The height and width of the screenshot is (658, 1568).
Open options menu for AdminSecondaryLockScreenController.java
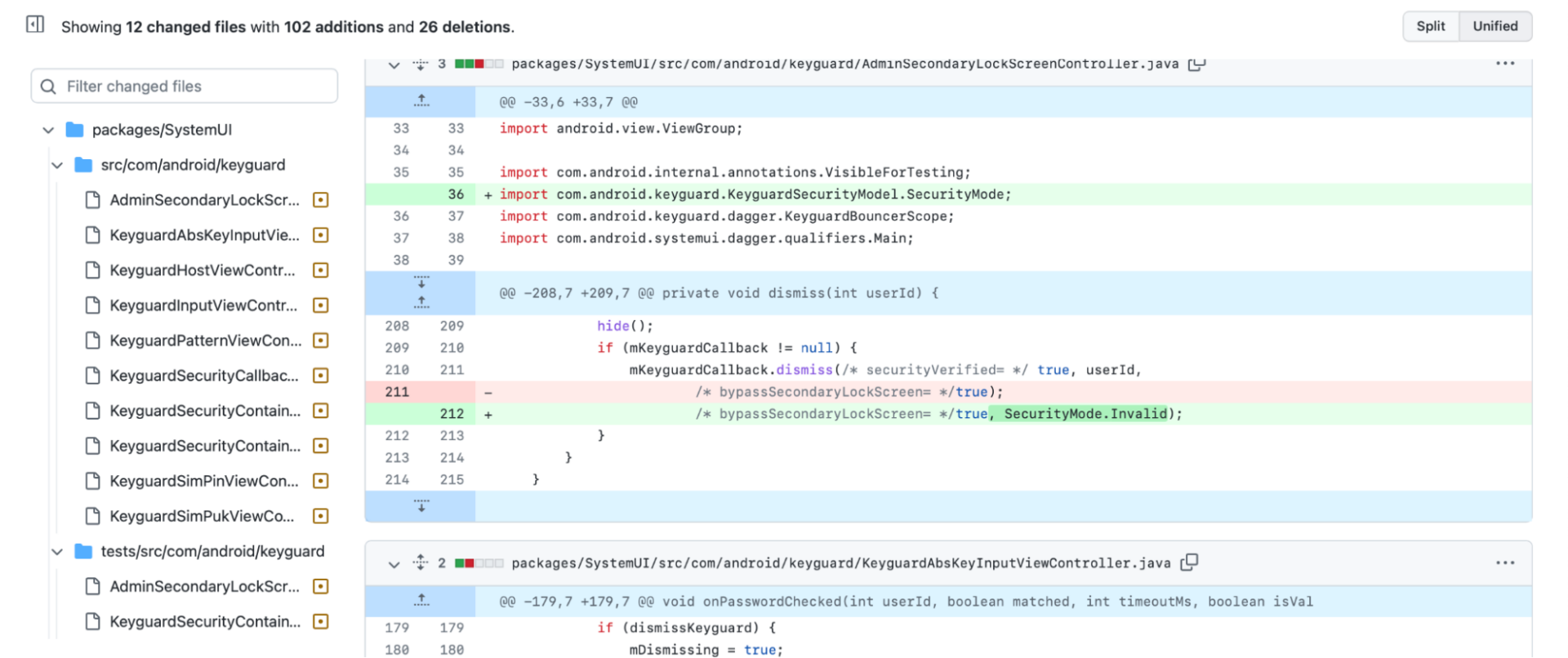(1504, 64)
